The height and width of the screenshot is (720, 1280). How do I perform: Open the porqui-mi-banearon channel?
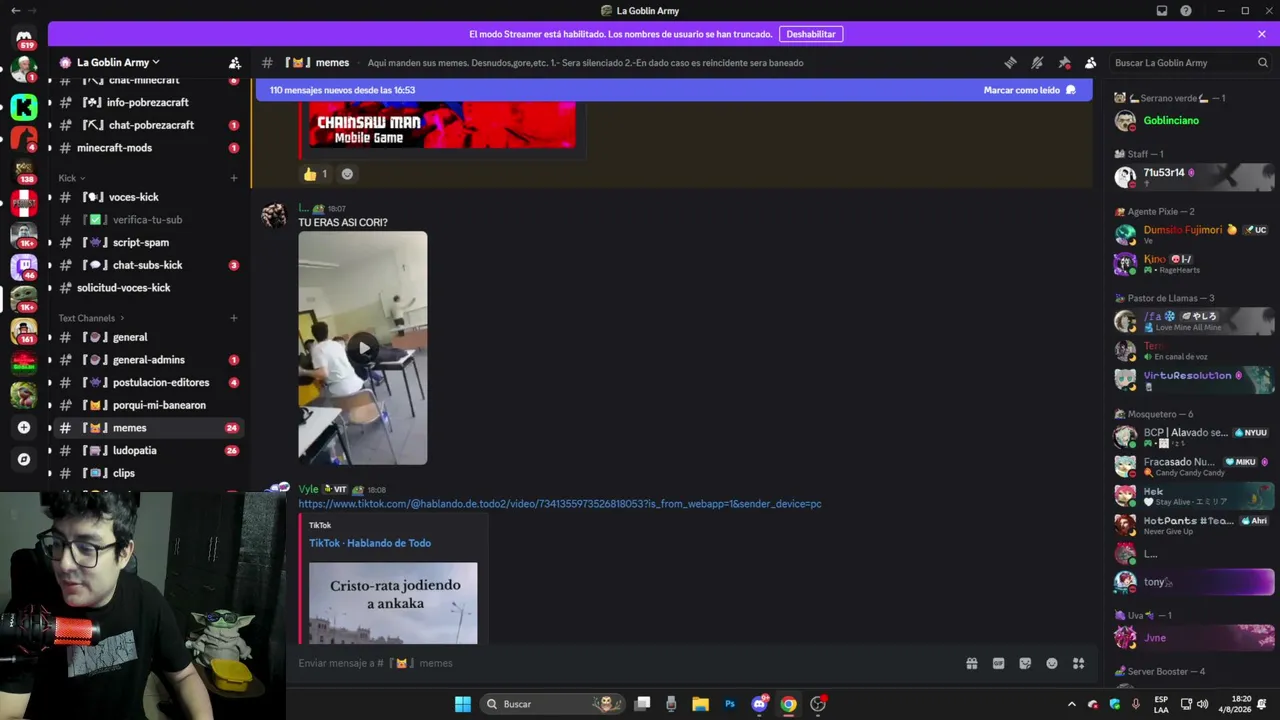pyautogui.click(x=147, y=405)
